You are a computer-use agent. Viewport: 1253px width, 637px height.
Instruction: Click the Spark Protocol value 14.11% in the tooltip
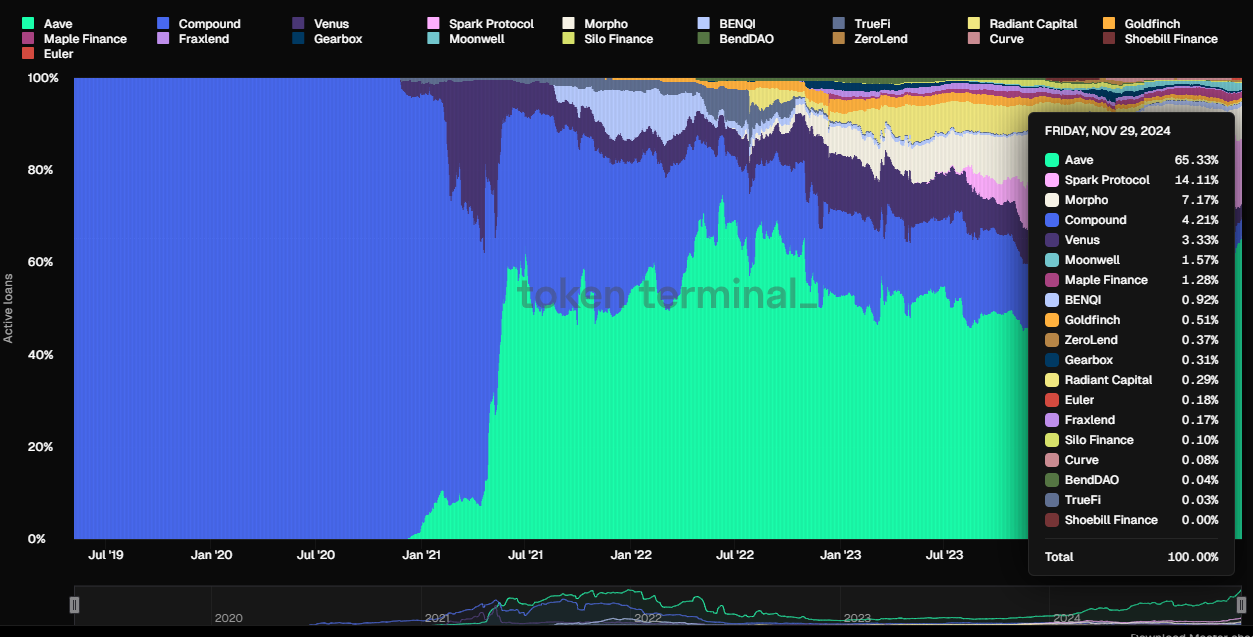pyautogui.click(x=1197, y=180)
